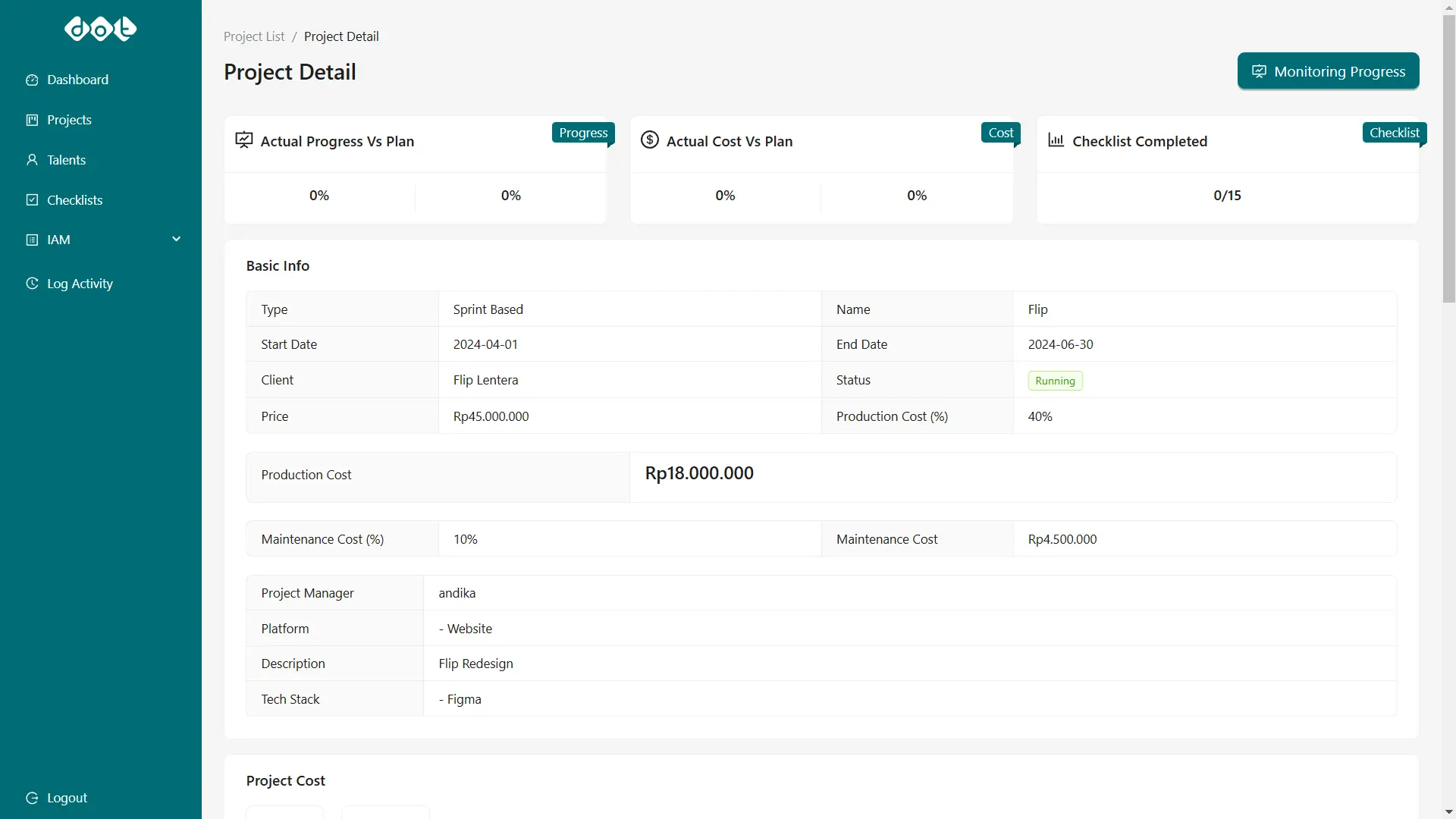Go back via Project List breadcrumb
The image size is (1456, 819).
coord(254,36)
